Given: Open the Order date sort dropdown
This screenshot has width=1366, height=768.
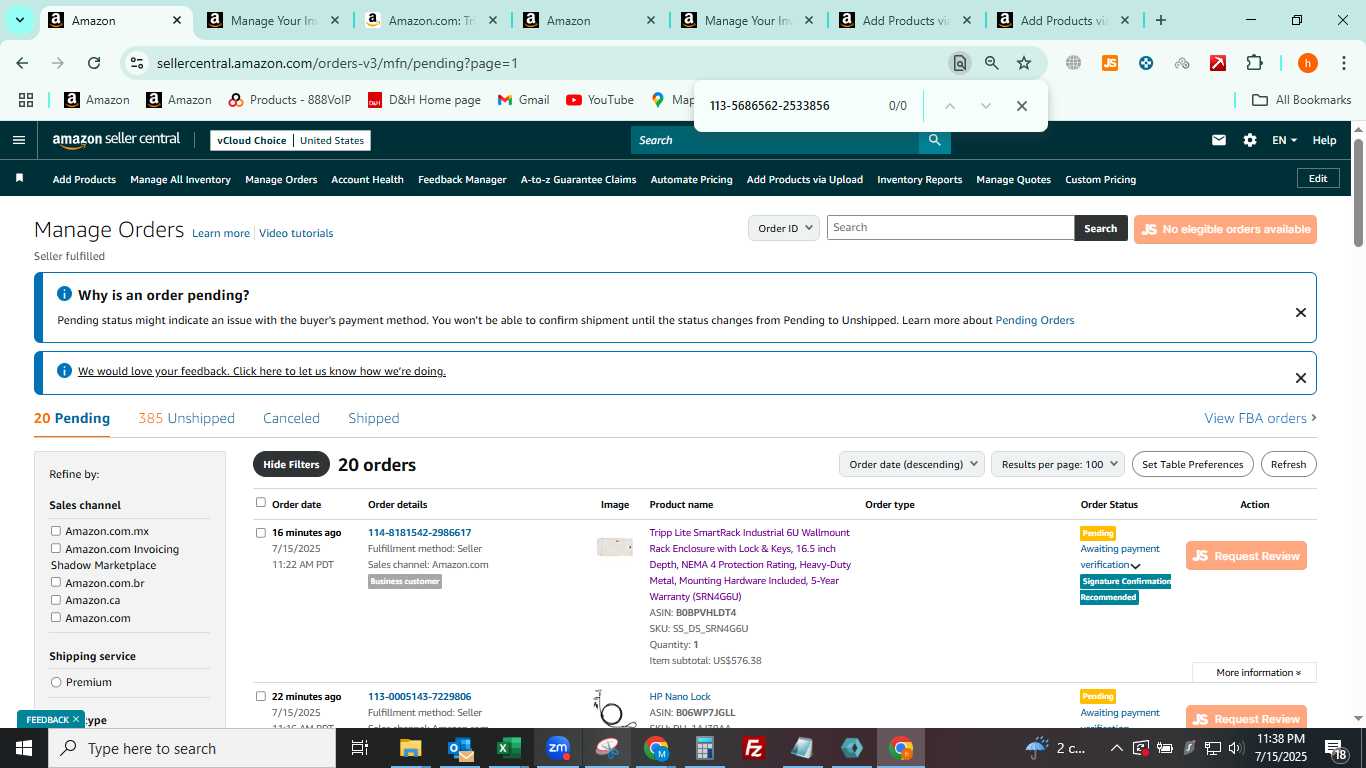Looking at the screenshot, I should 912,464.
